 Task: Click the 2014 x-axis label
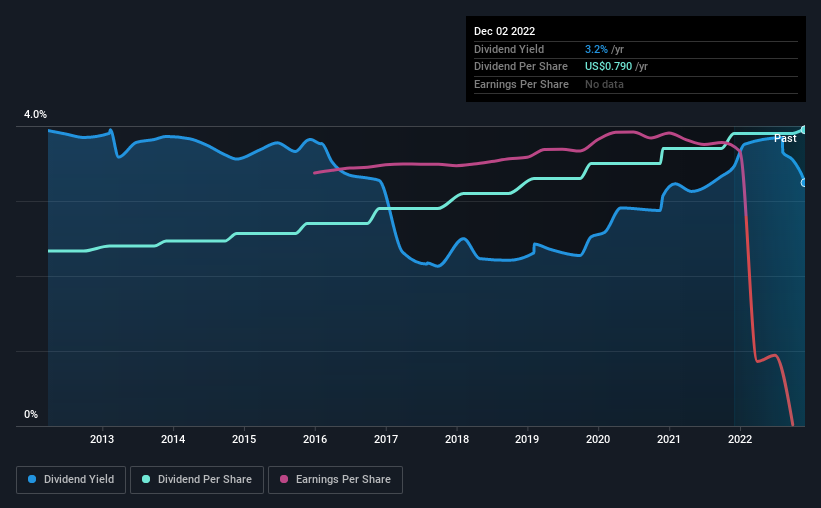(173, 439)
